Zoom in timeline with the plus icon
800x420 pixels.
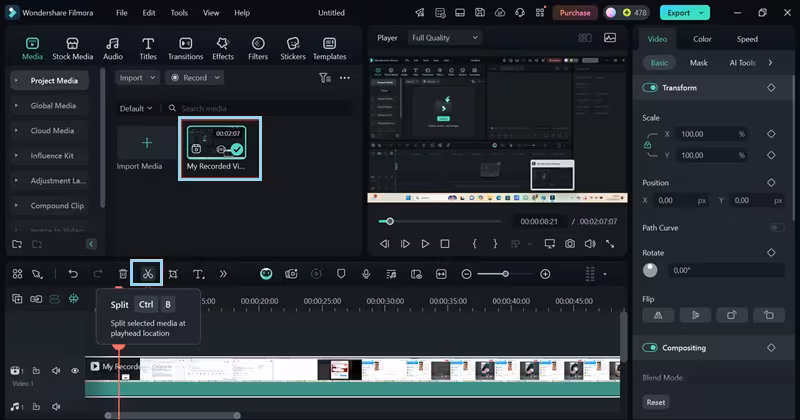[x=545, y=274]
